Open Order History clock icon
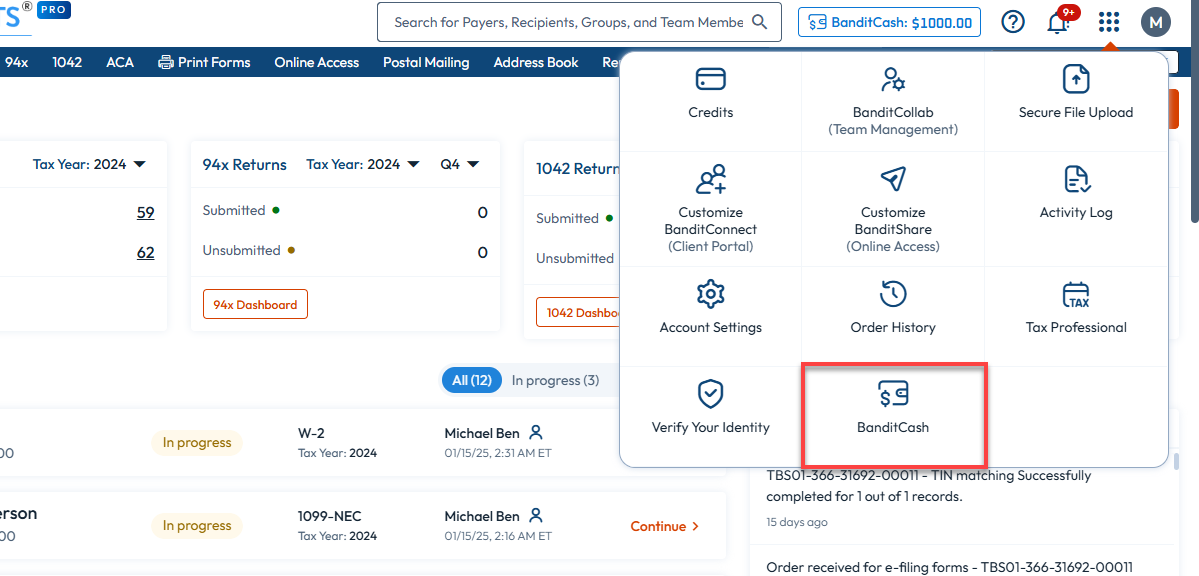 (892, 293)
